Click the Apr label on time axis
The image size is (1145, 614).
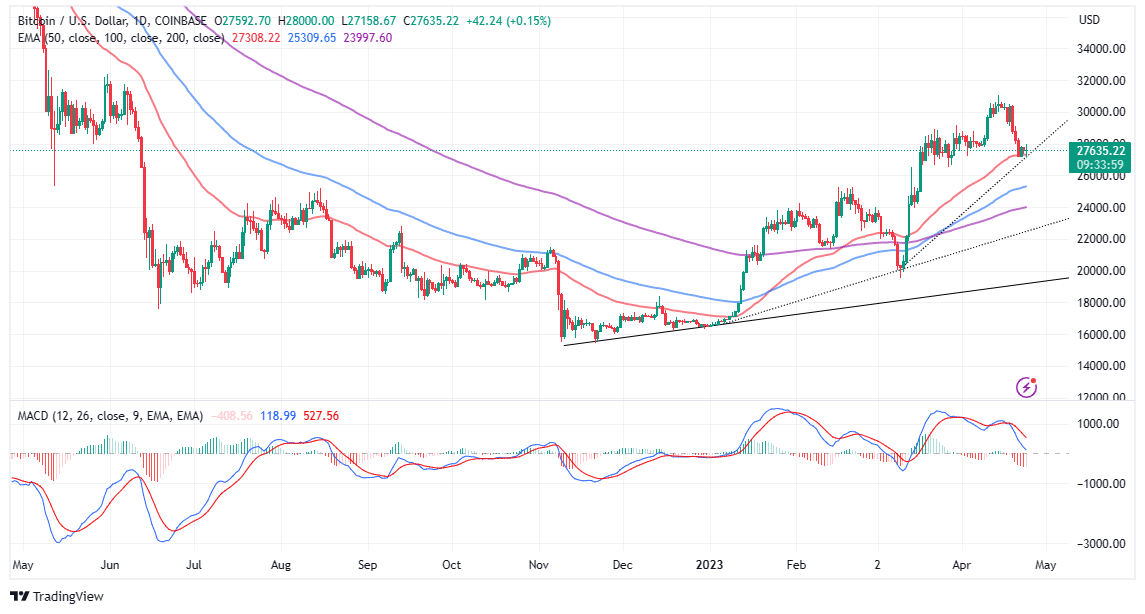click(x=962, y=564)
